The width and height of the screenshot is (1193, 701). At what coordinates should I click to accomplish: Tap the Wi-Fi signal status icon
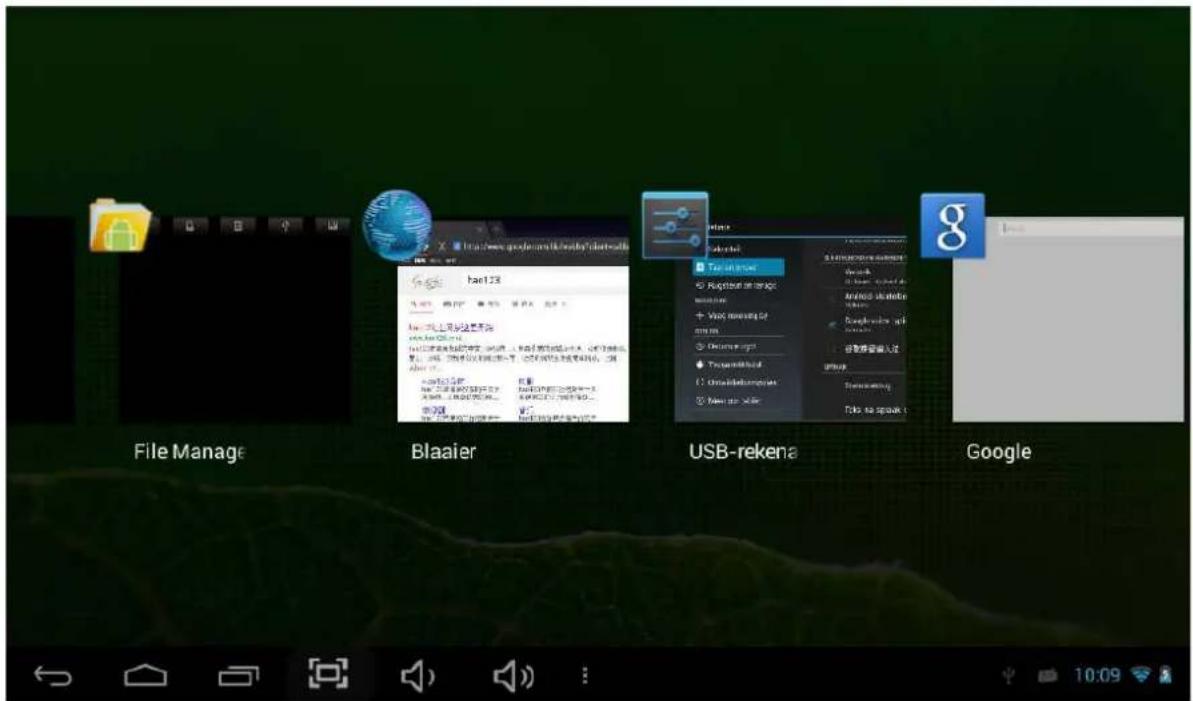tap(1140, 676)
